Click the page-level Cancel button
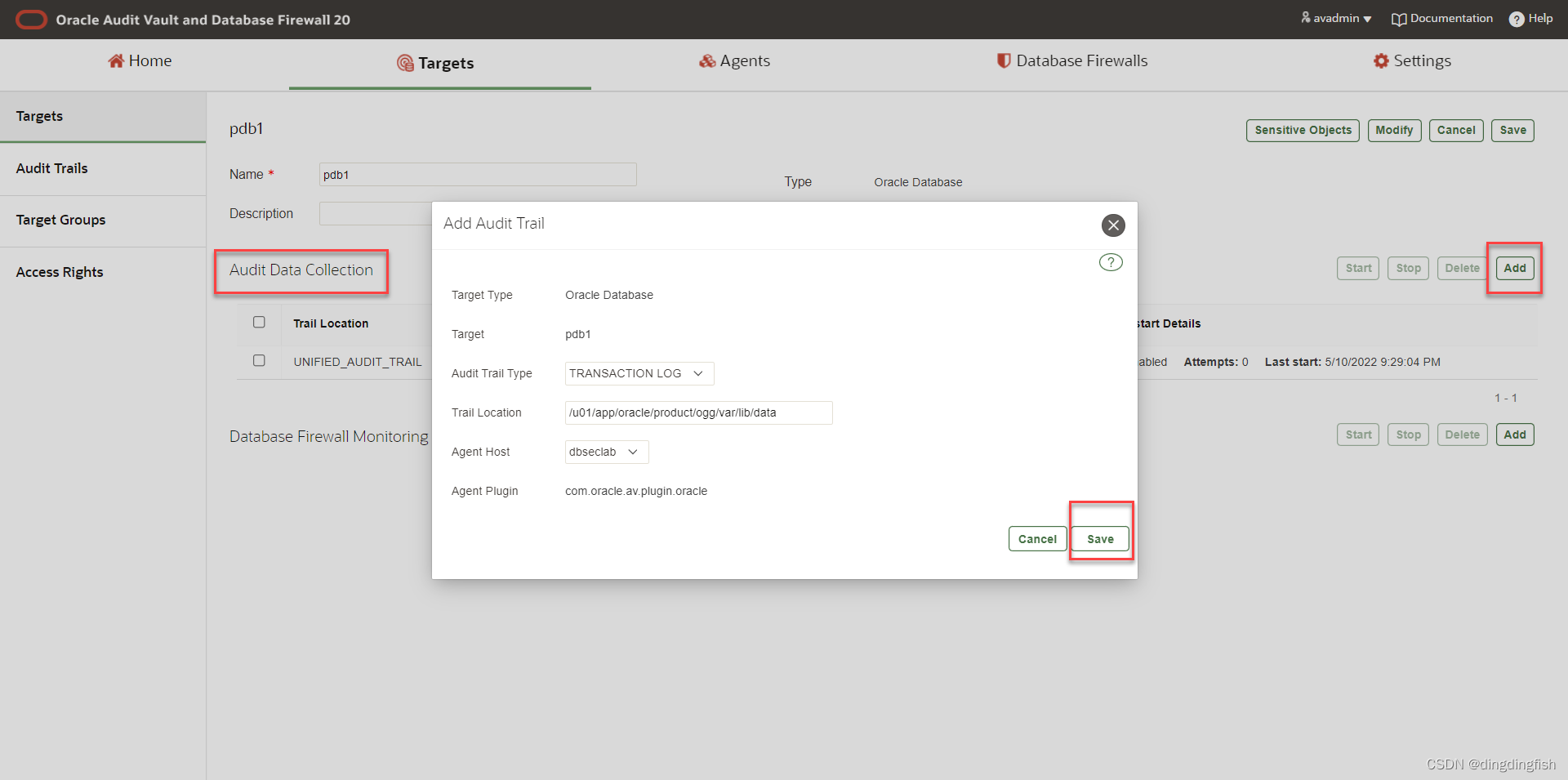Screen dimensions: 1568x780 [1456, 130]
